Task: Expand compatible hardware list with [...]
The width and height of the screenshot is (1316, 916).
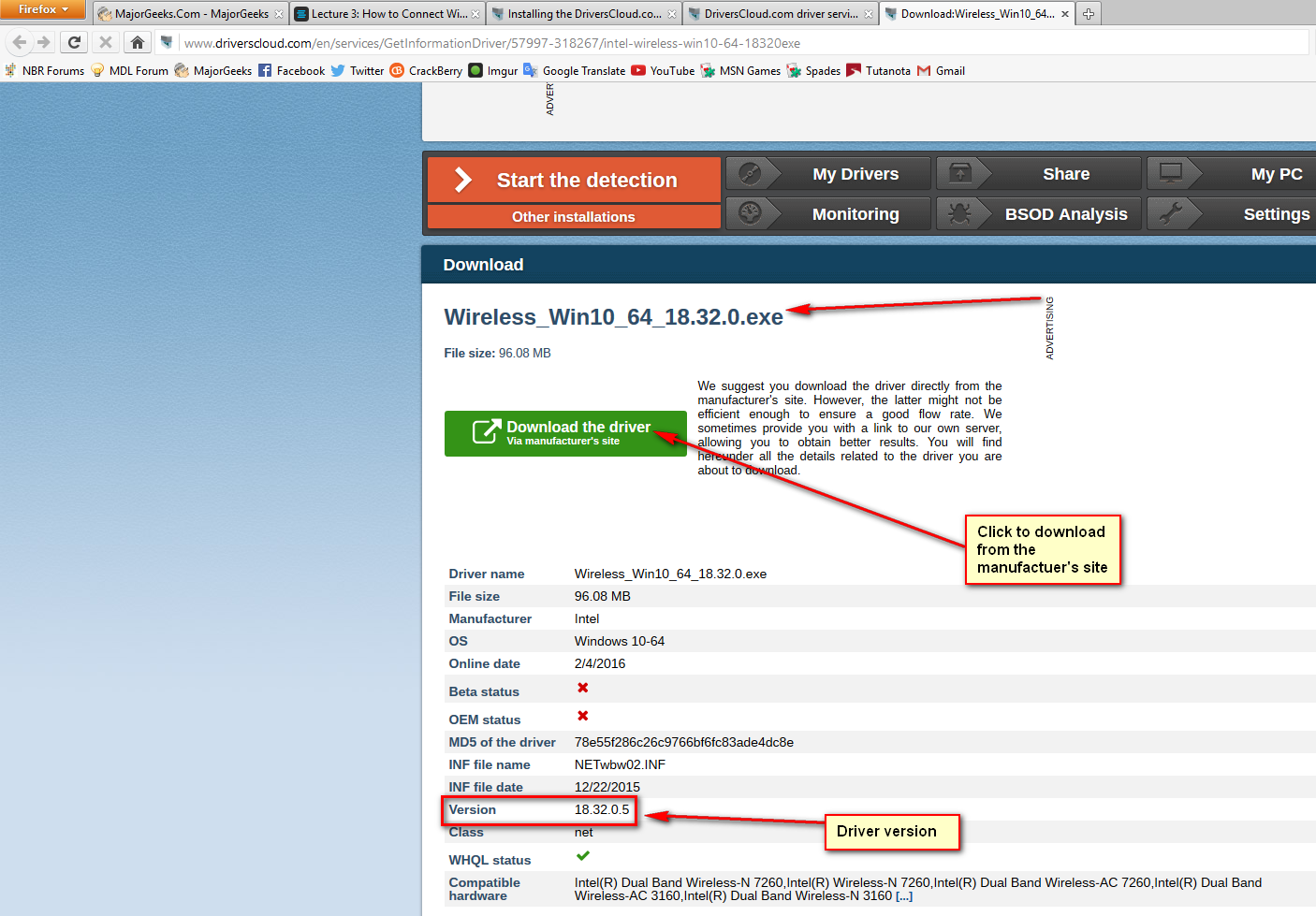Action: click(x=903, y=896)
